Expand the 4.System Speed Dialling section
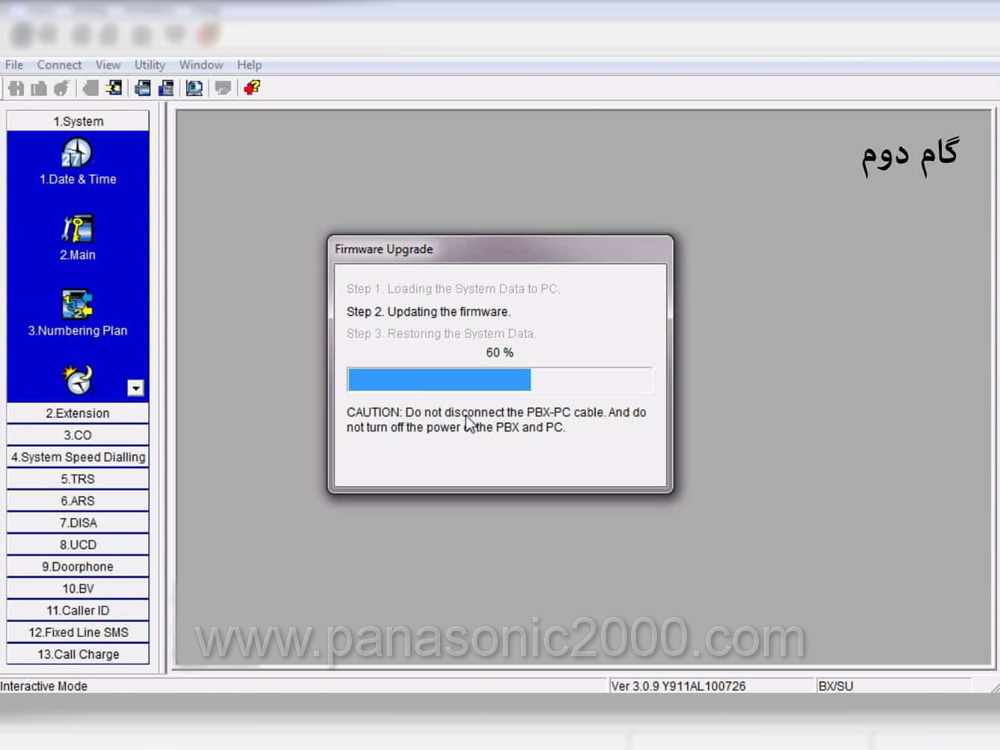The width and height of the screenshot is (1000, 750). click(x=78, y=457)
